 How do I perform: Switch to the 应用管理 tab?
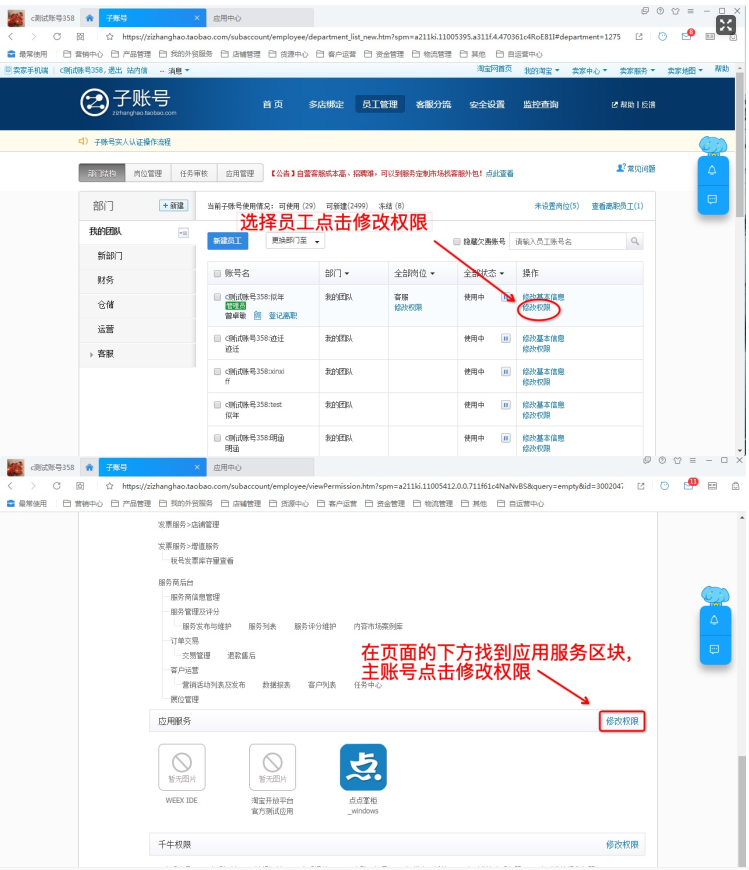tap(240, 173)
